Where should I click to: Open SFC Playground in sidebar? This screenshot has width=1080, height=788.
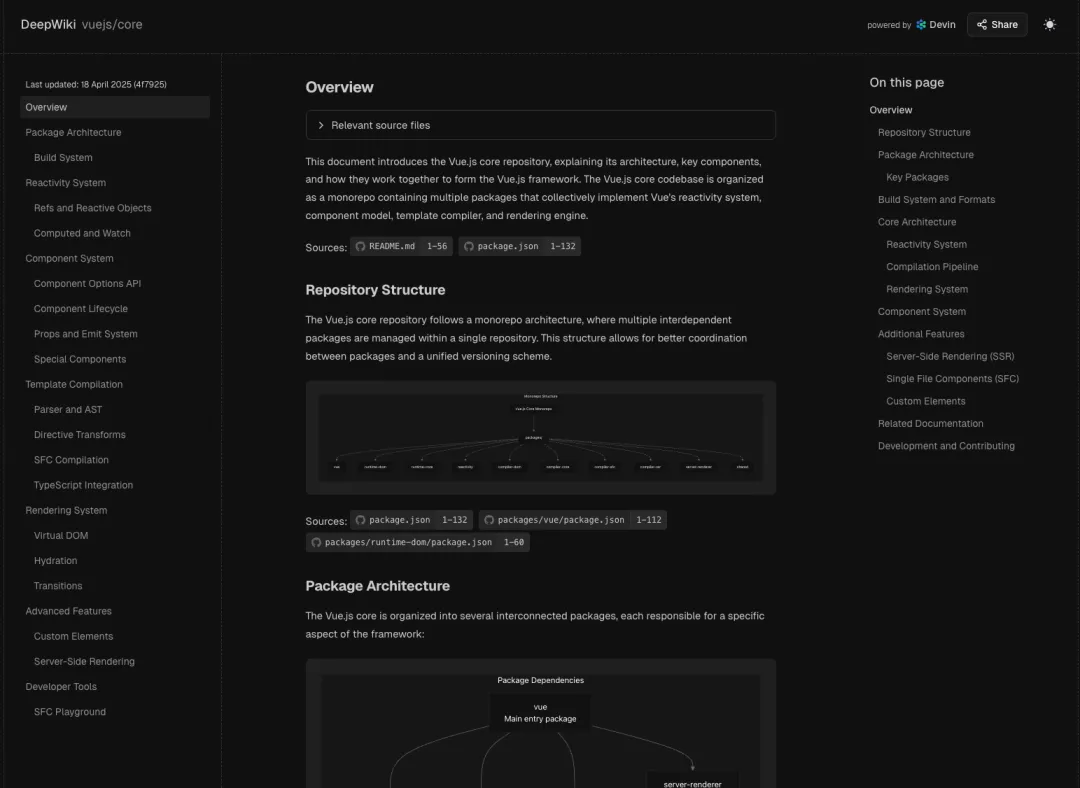coord(70,712)
